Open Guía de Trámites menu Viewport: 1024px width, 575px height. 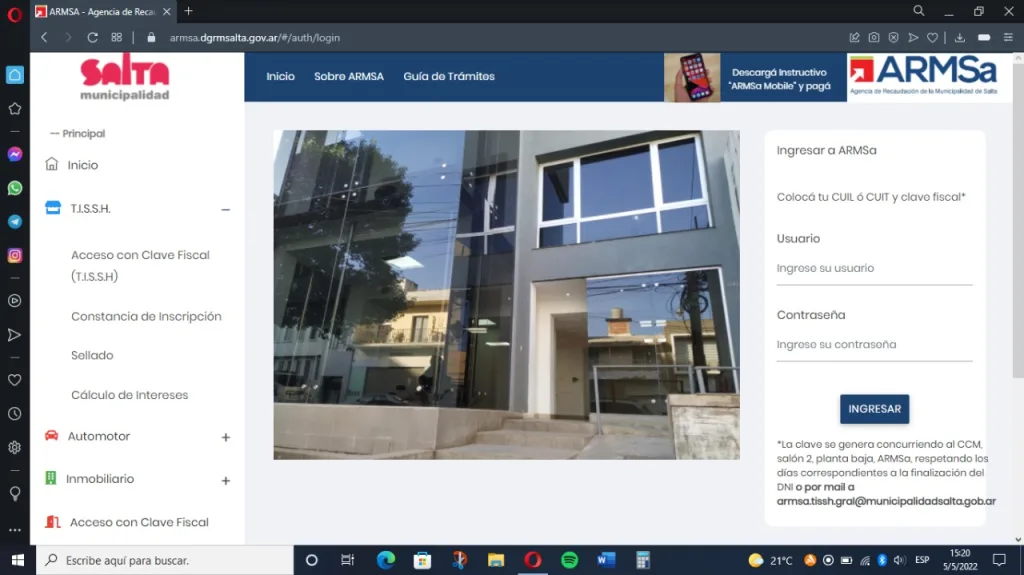click(449, 76)
